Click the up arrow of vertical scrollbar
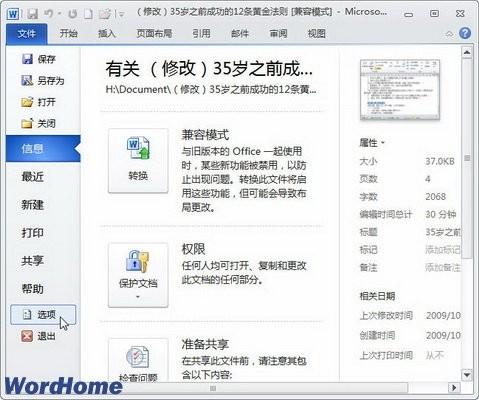The width and height of the screenshot is (479, 400). pyautogui.click(x=467, y=52)
